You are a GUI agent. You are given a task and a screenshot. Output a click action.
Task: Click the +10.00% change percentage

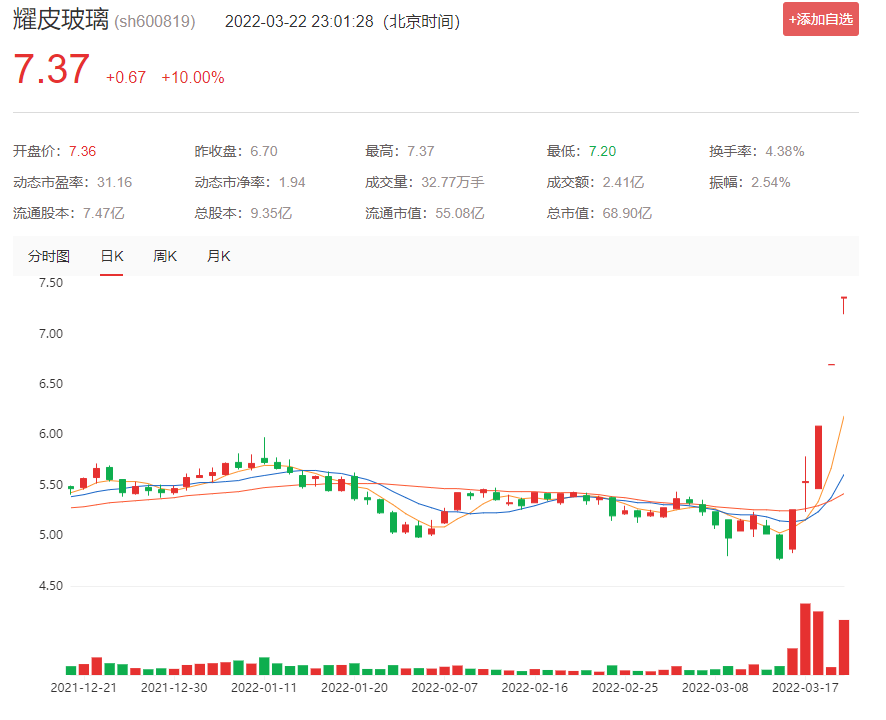192,78
